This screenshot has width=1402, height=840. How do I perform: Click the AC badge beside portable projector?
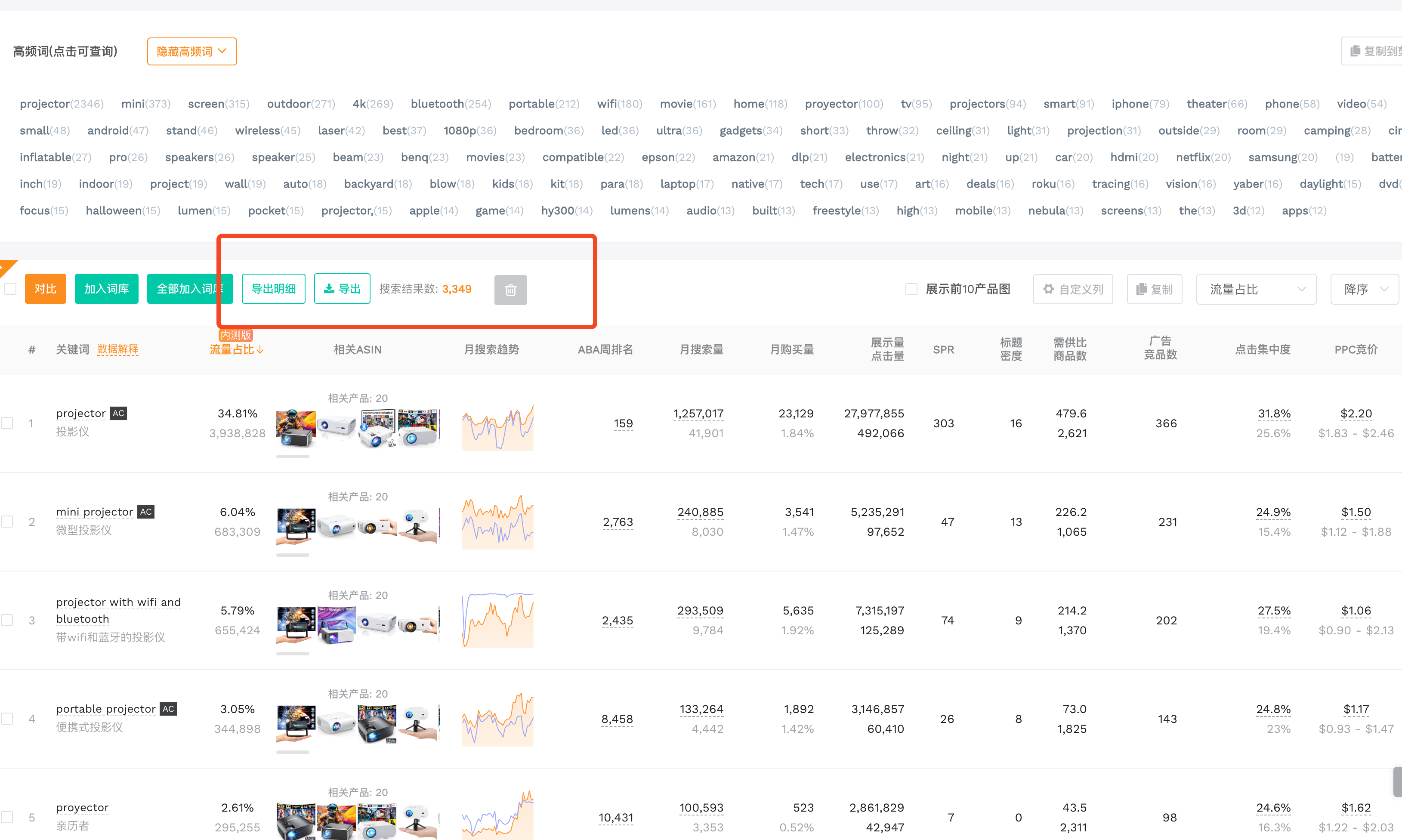[x=168, y=709]
